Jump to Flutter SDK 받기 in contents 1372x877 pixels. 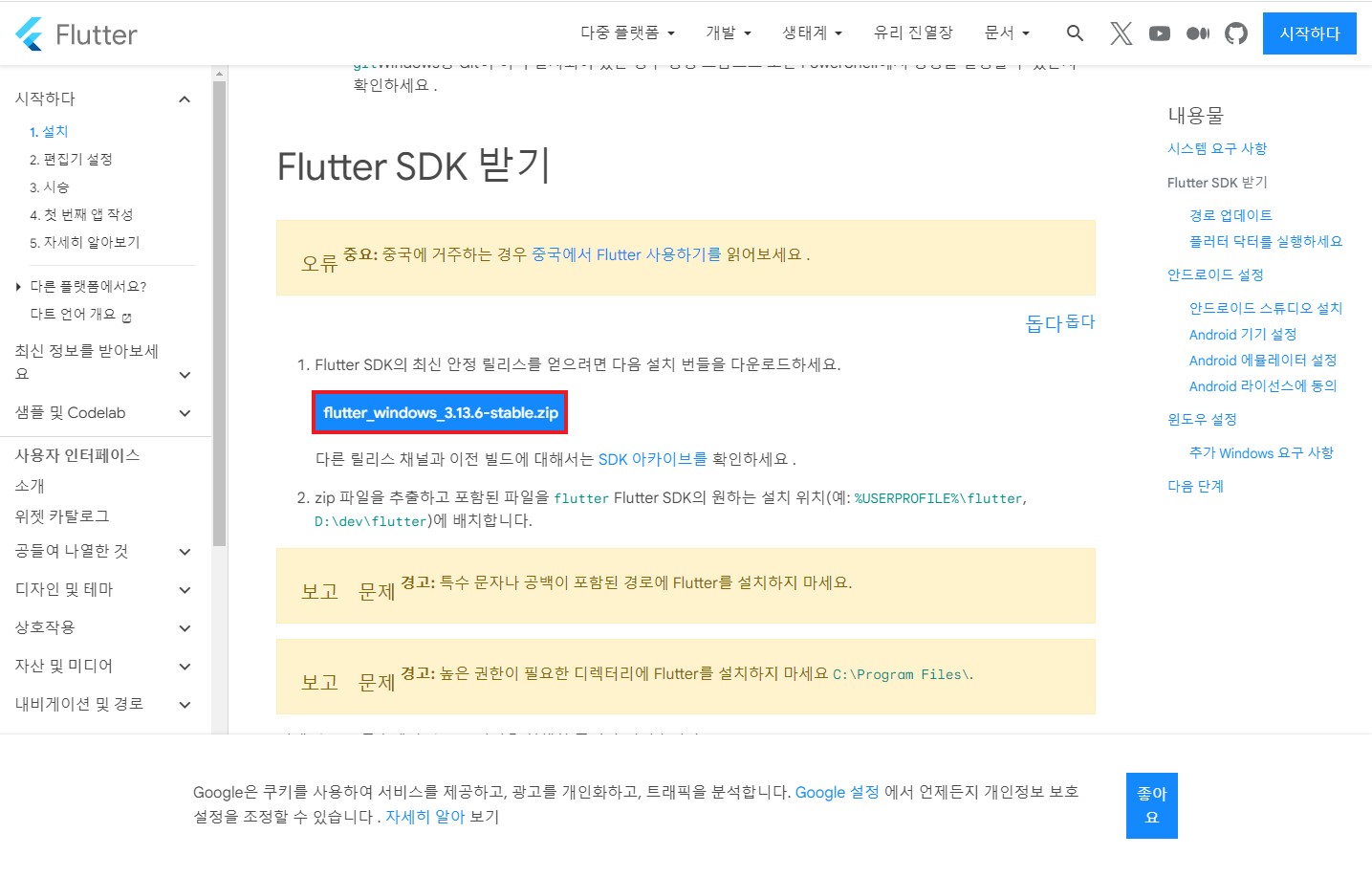pyautogui.click(x=1217, y=182)
